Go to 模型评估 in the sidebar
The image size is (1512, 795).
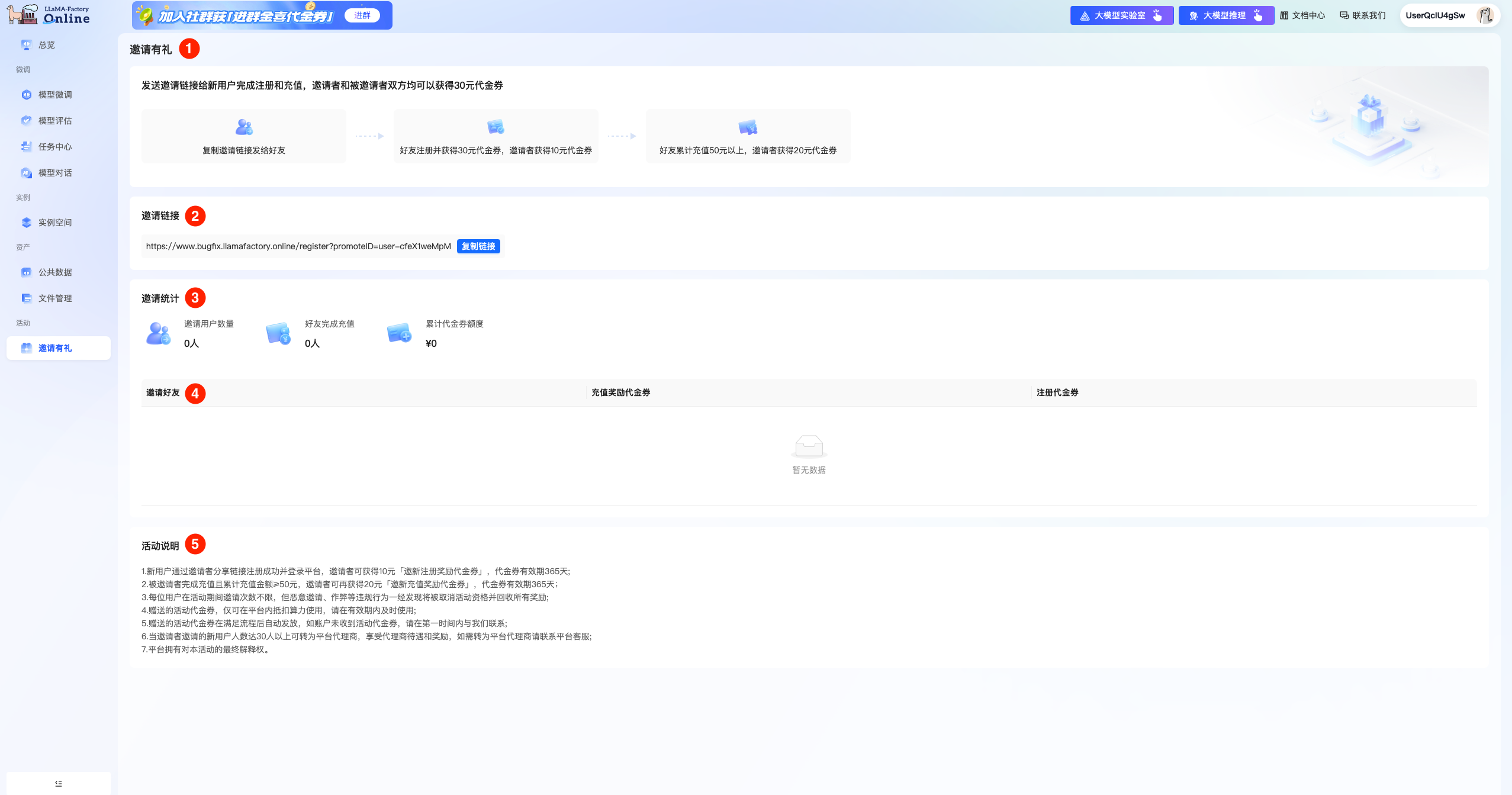(x=54, y=121)
